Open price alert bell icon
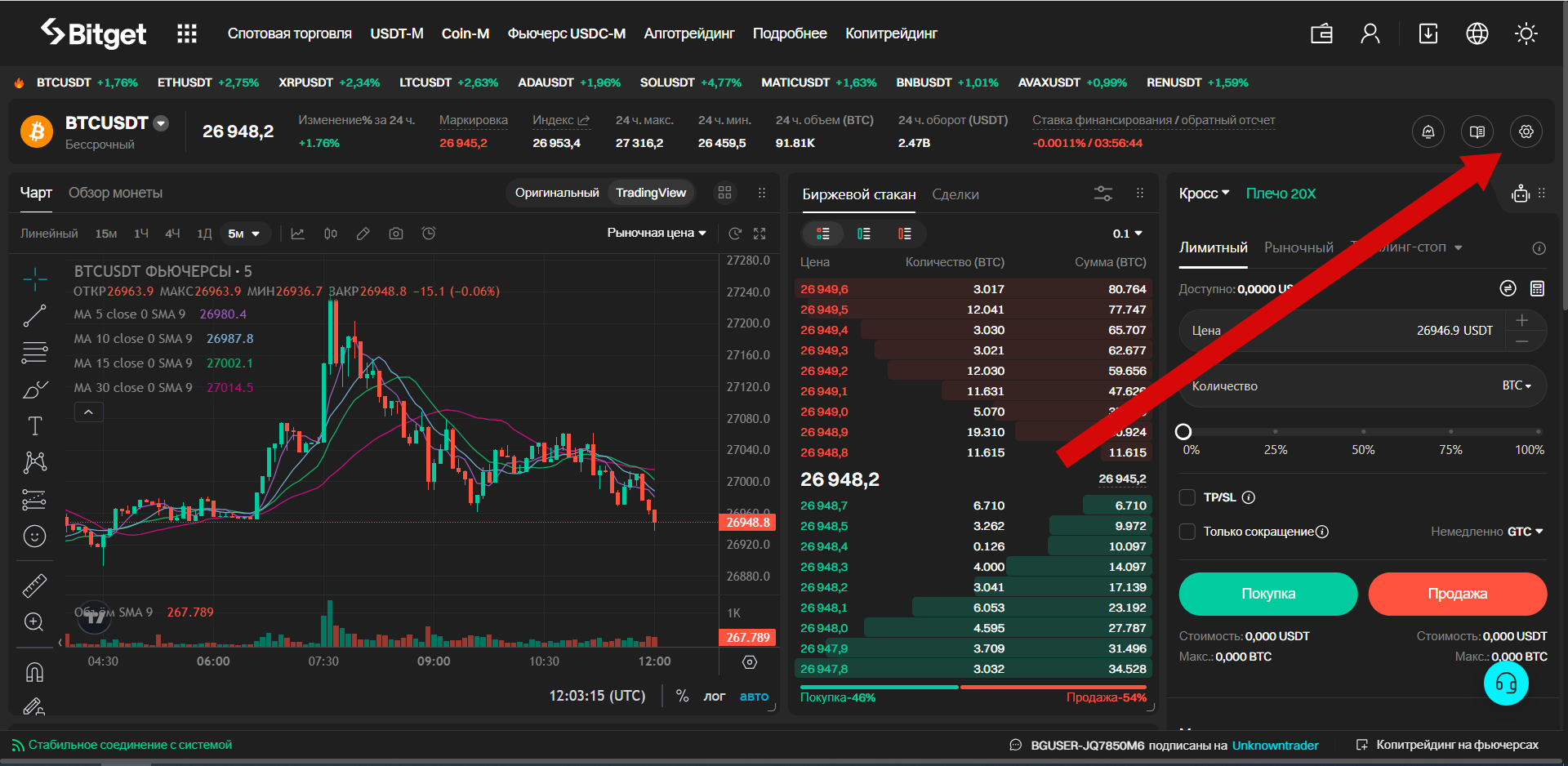1568x766 pixels. (1428, 131)
